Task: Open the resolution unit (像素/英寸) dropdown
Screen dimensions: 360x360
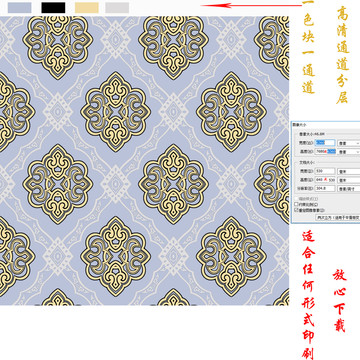Action: [x=349, y=189]
